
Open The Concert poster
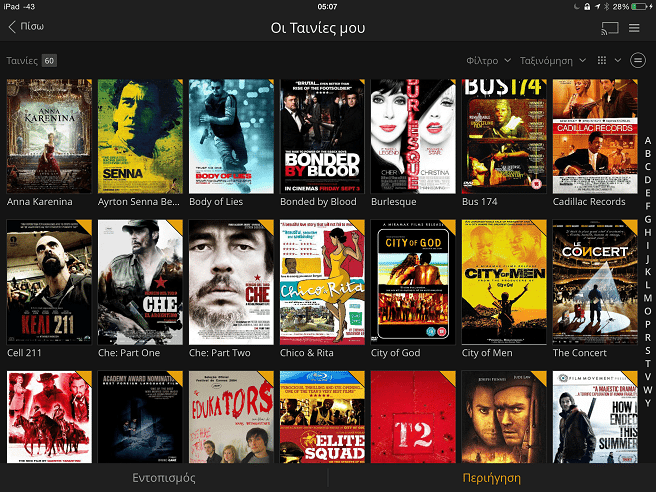coord(595,282)
